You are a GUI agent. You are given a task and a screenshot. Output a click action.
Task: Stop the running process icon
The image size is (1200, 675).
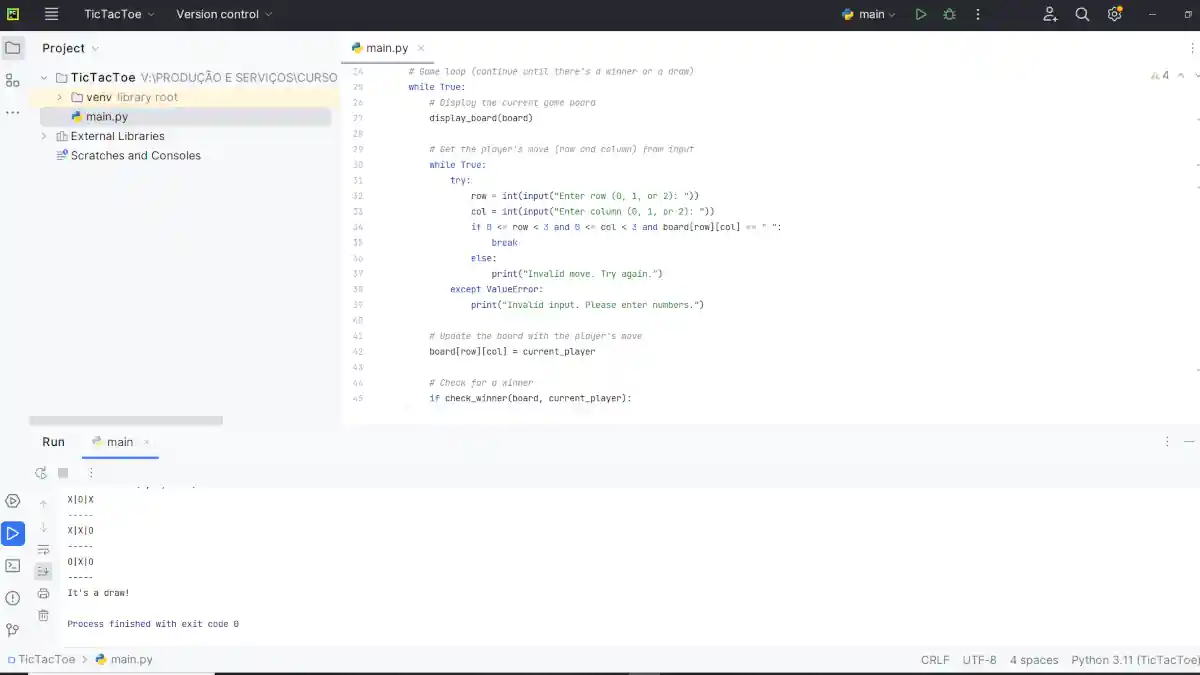63,473
